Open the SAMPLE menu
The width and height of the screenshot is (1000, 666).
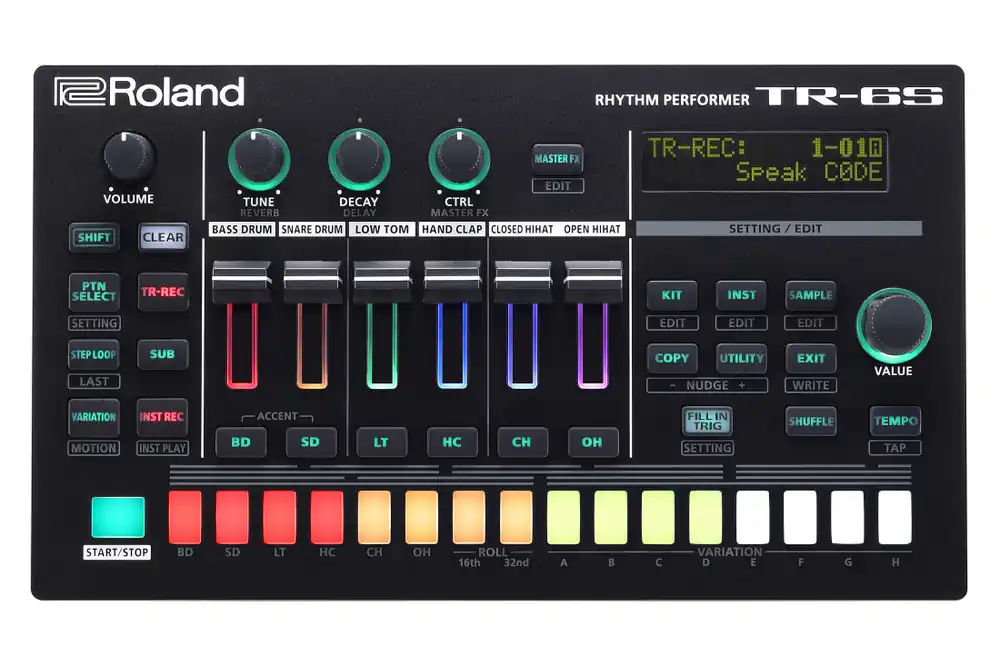(x=811, y=295)
